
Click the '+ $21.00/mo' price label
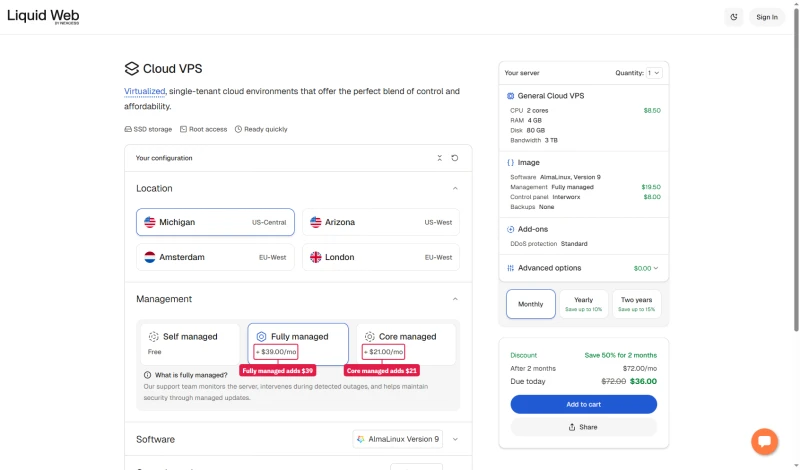(383, 352)
